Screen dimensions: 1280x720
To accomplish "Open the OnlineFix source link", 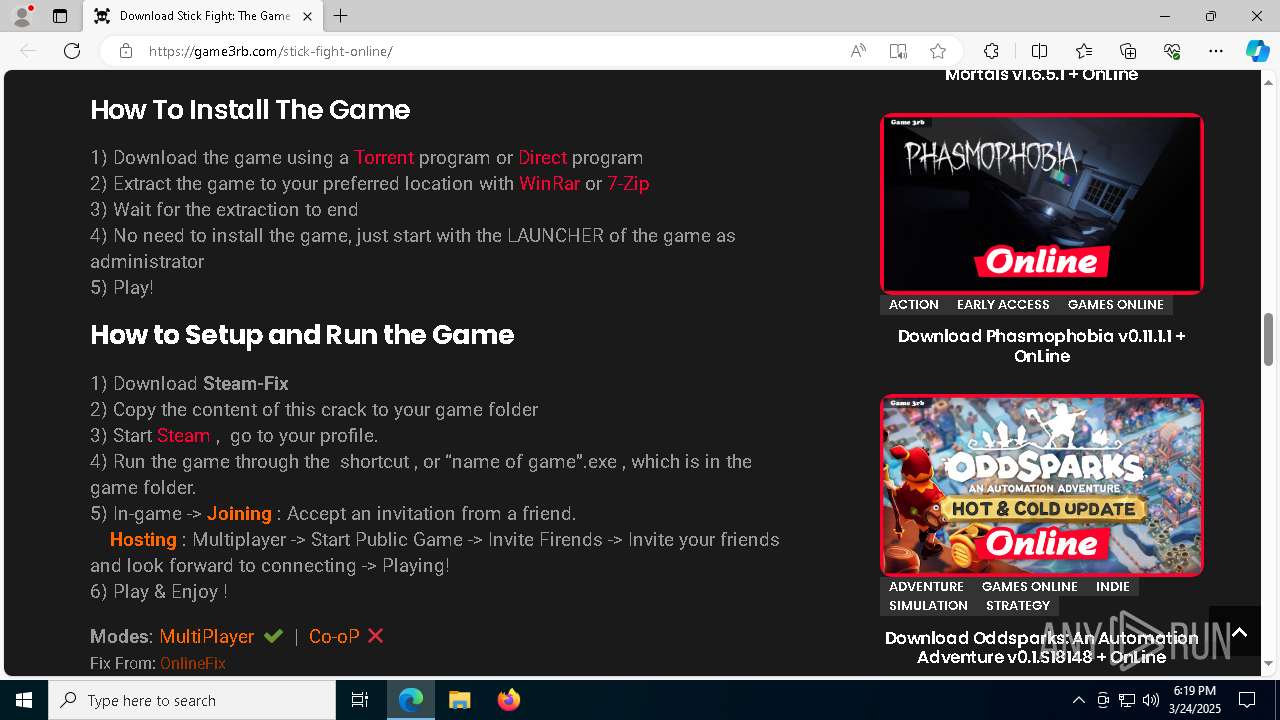I will pyautogui.click(x=193, y=663).
